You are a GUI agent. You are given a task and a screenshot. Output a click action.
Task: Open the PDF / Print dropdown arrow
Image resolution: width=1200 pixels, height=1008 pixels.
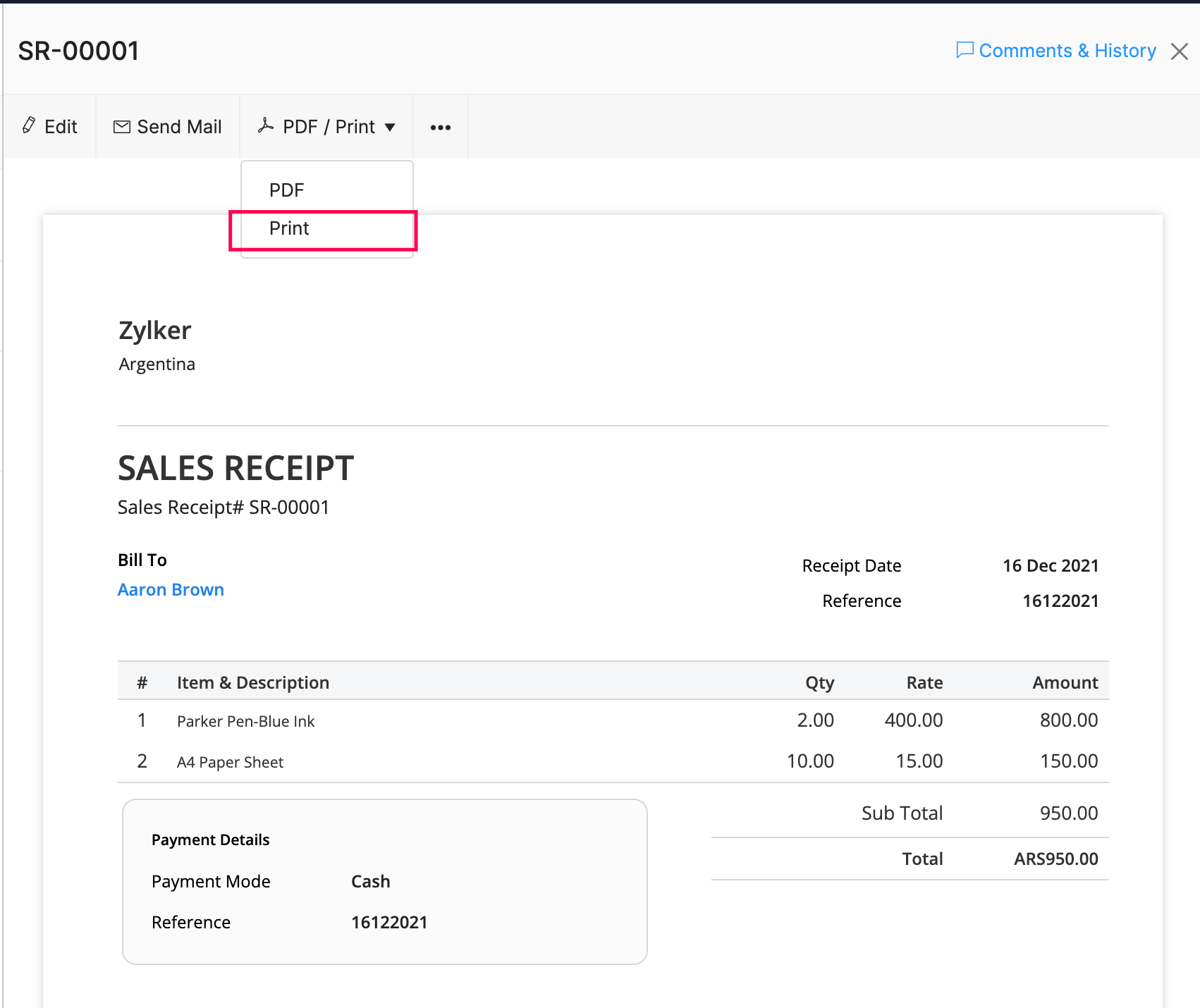pyautogui.click(x=391, y=127)
